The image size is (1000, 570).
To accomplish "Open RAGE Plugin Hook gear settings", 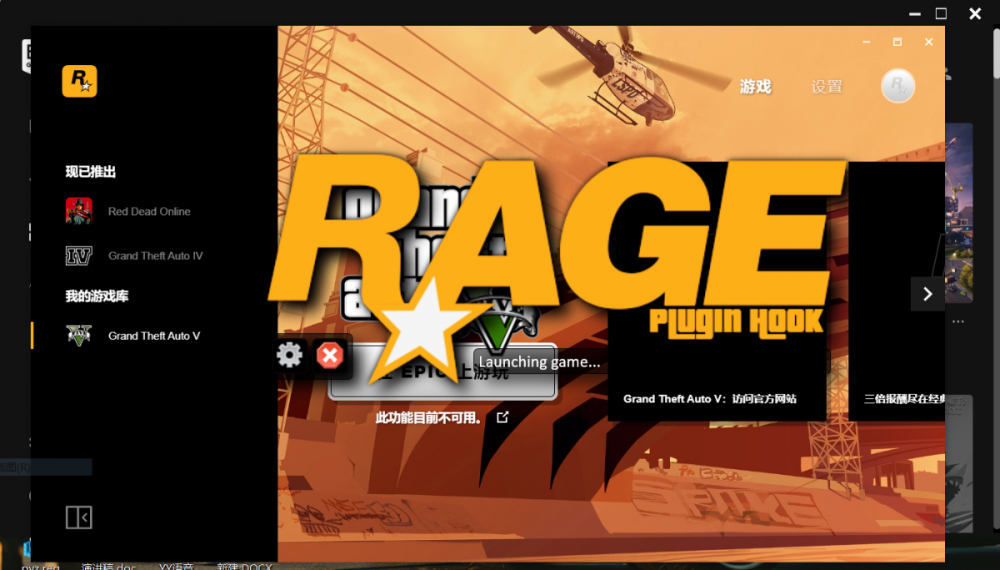I will [290, 355].
